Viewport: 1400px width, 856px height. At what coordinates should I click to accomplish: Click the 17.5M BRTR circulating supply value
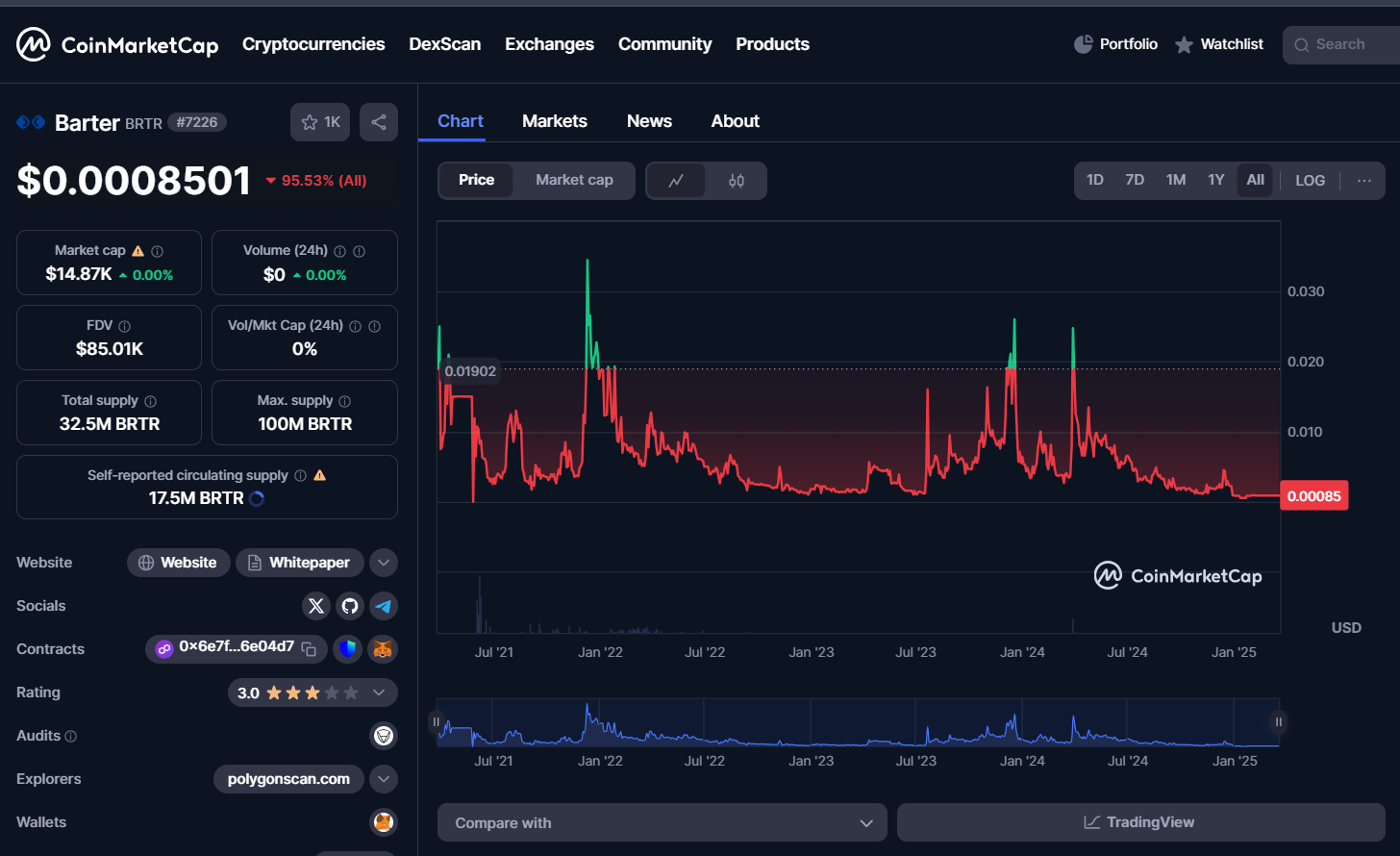pyautogui.click(x=196, y=498)
